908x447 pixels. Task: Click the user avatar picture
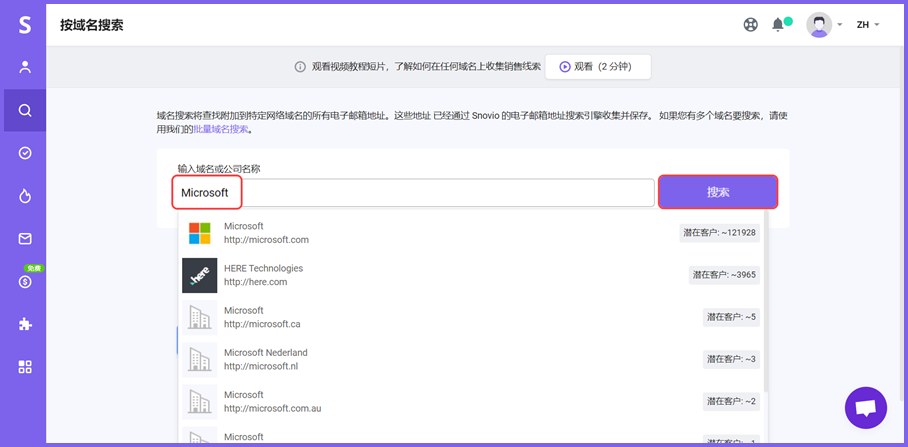point(819,25)
